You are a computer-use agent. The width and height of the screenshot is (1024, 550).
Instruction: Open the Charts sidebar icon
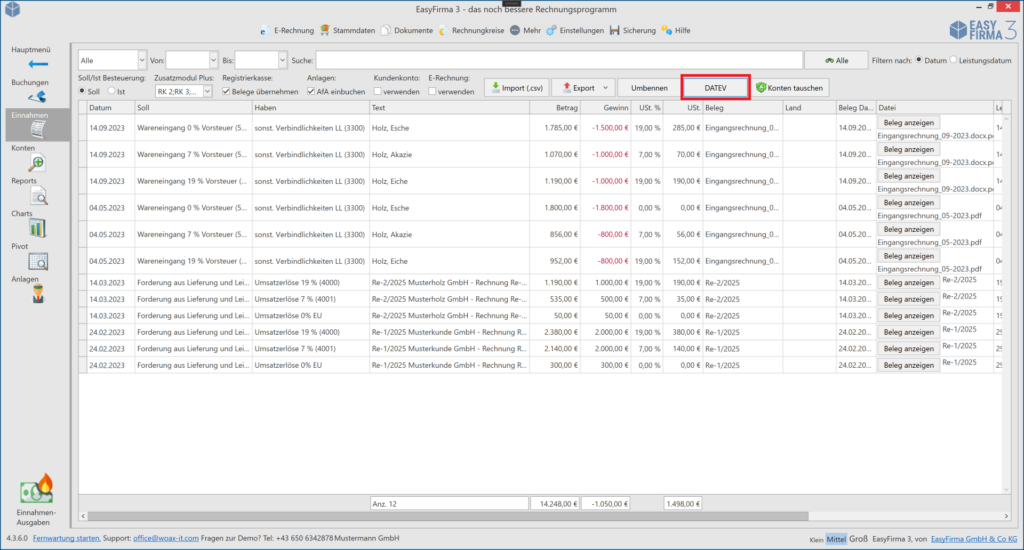(37, 229)
